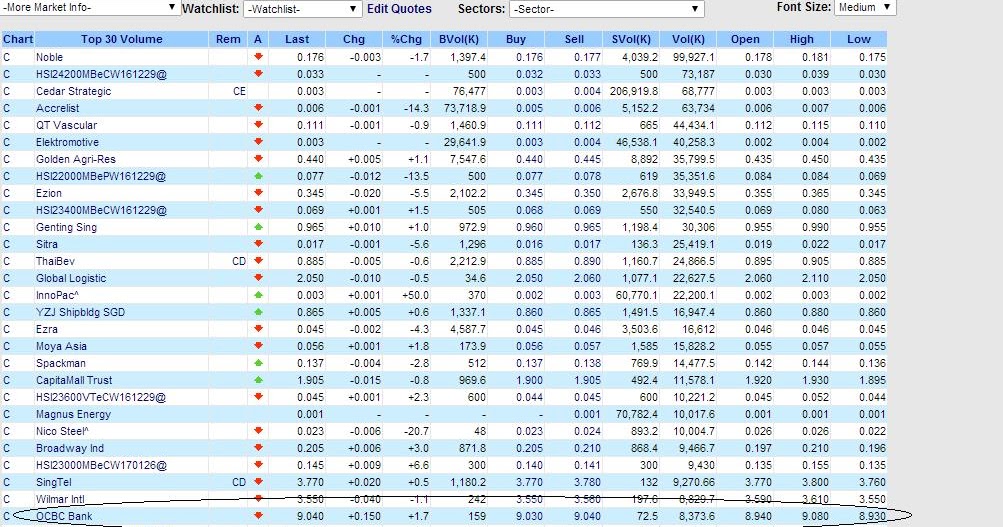Click the green up arrow for HSI22000MBePW161229@
The image size is (1003, 527).
click(258, 176)
